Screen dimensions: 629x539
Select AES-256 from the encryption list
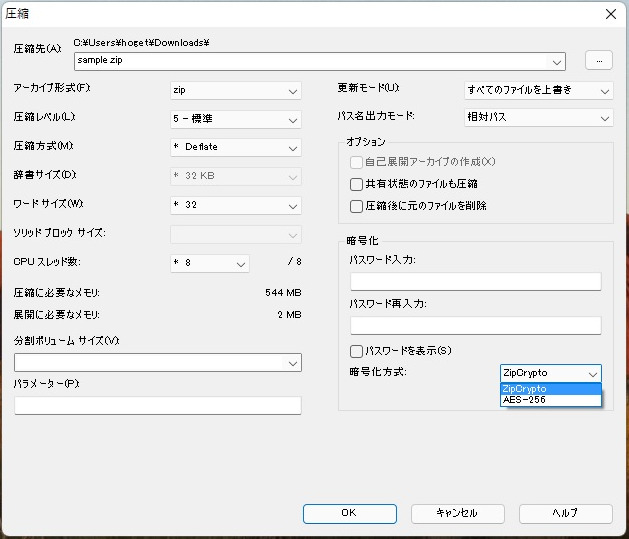[551, 400]
